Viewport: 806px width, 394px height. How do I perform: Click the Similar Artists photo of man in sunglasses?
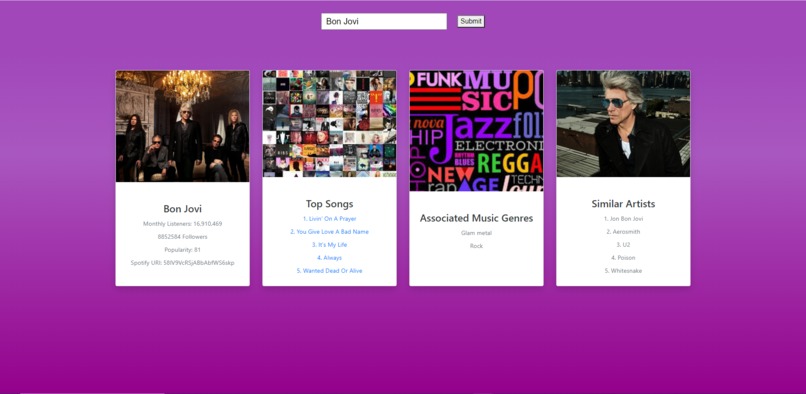click(624, 124)
